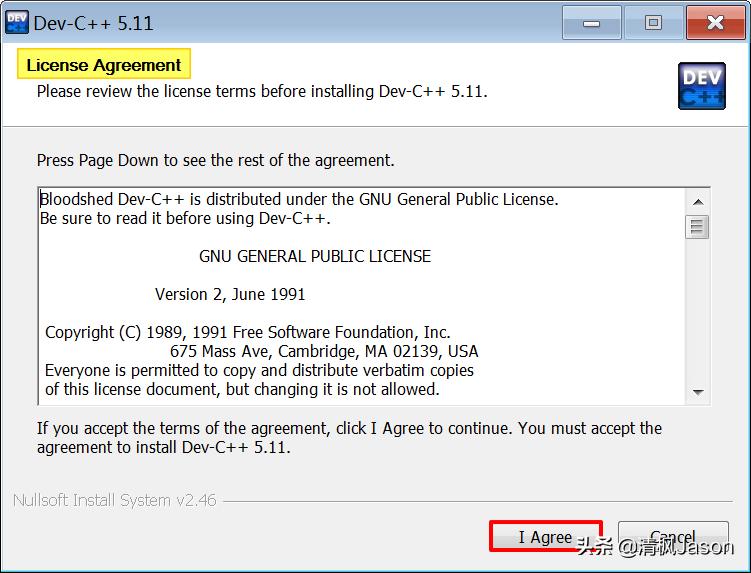Maximize the Dev-C++ installer window
The image size is (751, 573).
click(x=653, y=23)
